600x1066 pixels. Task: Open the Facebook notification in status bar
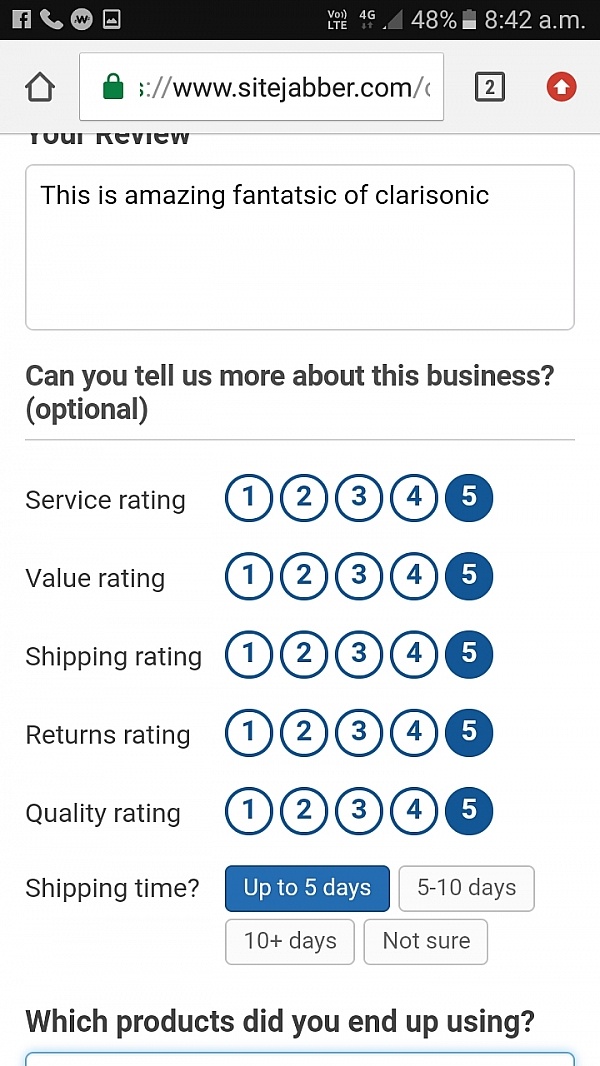click(22, 20)
